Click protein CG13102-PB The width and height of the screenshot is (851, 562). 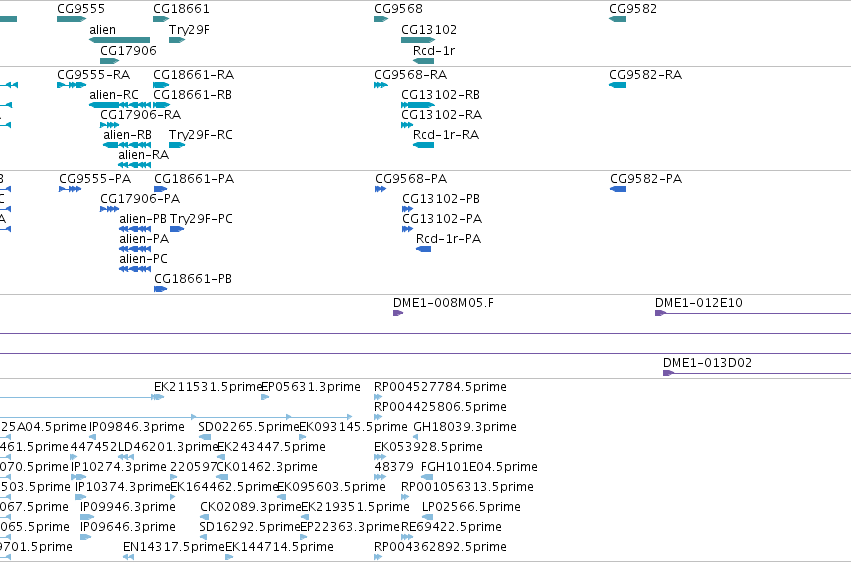(408, 209)
